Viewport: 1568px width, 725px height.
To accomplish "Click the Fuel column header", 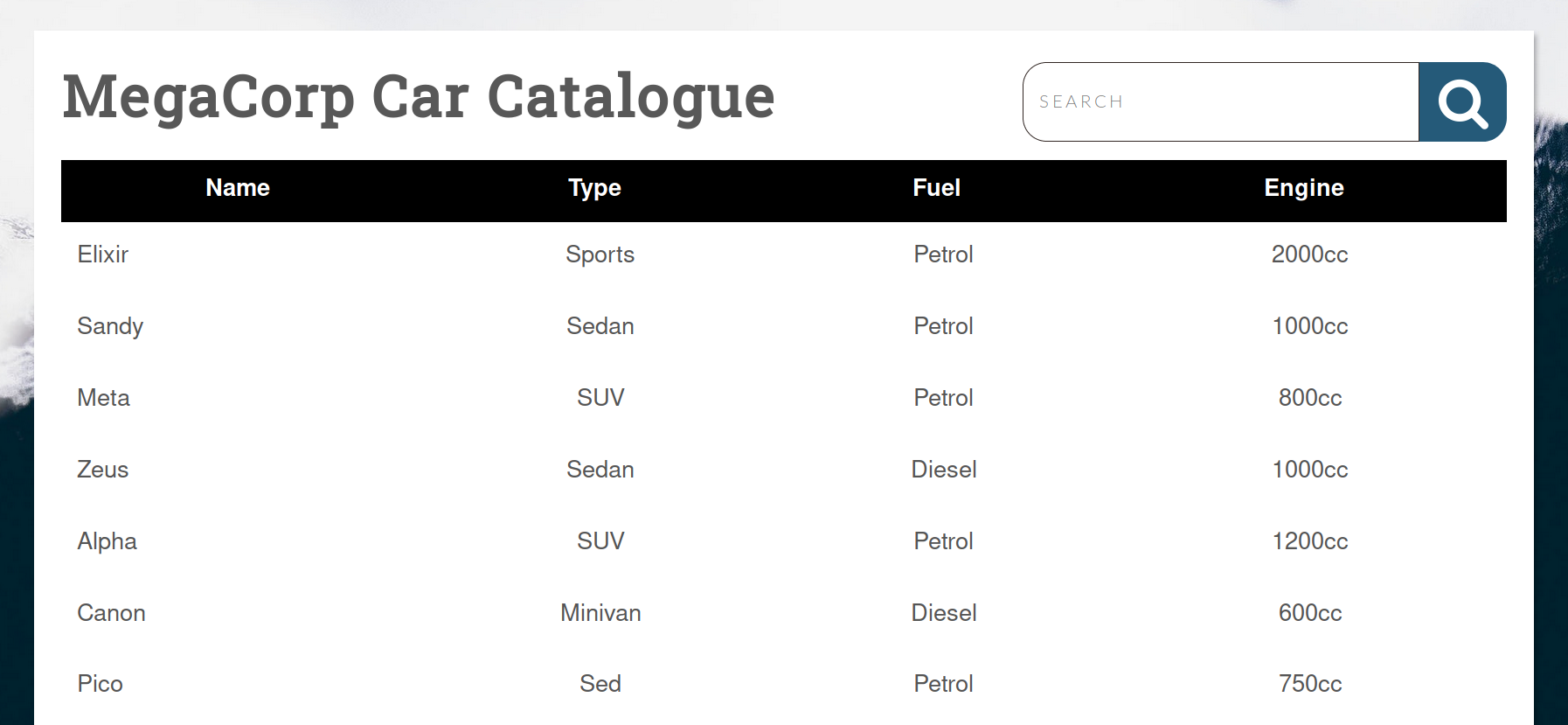I will click(x=936, y=188).
